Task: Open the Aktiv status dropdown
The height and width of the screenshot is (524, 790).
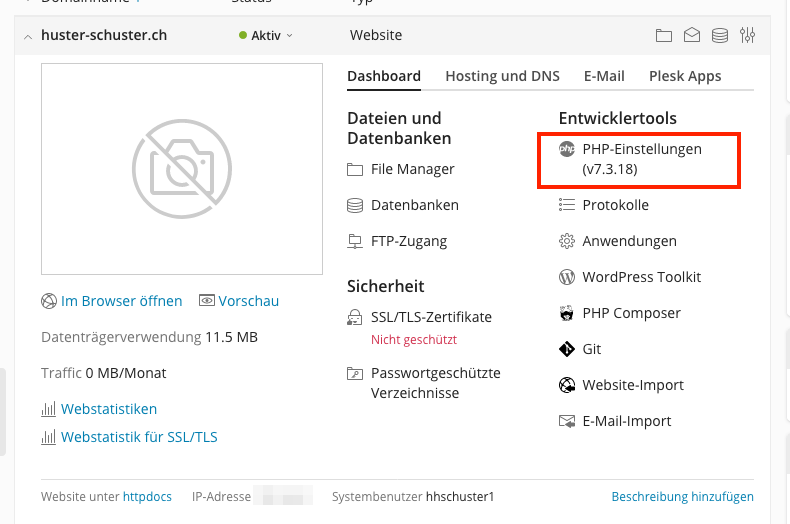Action: point(266,36)
